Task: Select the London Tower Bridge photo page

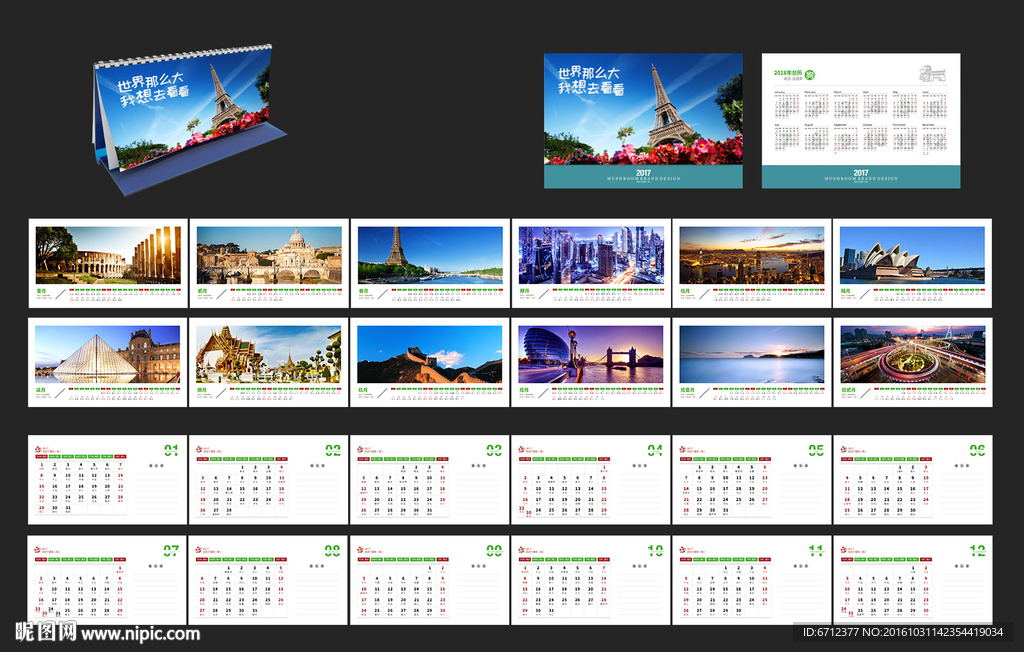Action: 591,363
